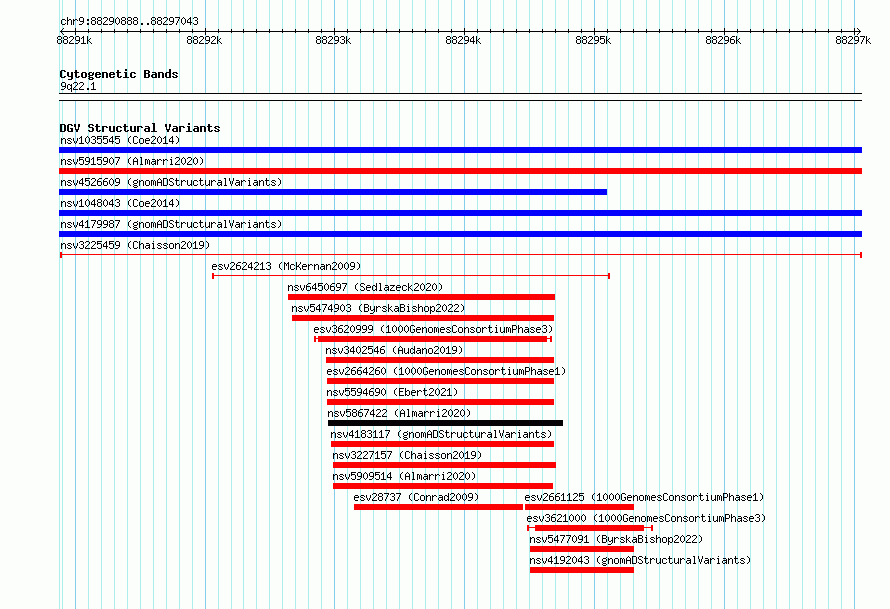Select the red bar under esv2661125
Viewport: 890px width, 609px height.
point(580,507)
